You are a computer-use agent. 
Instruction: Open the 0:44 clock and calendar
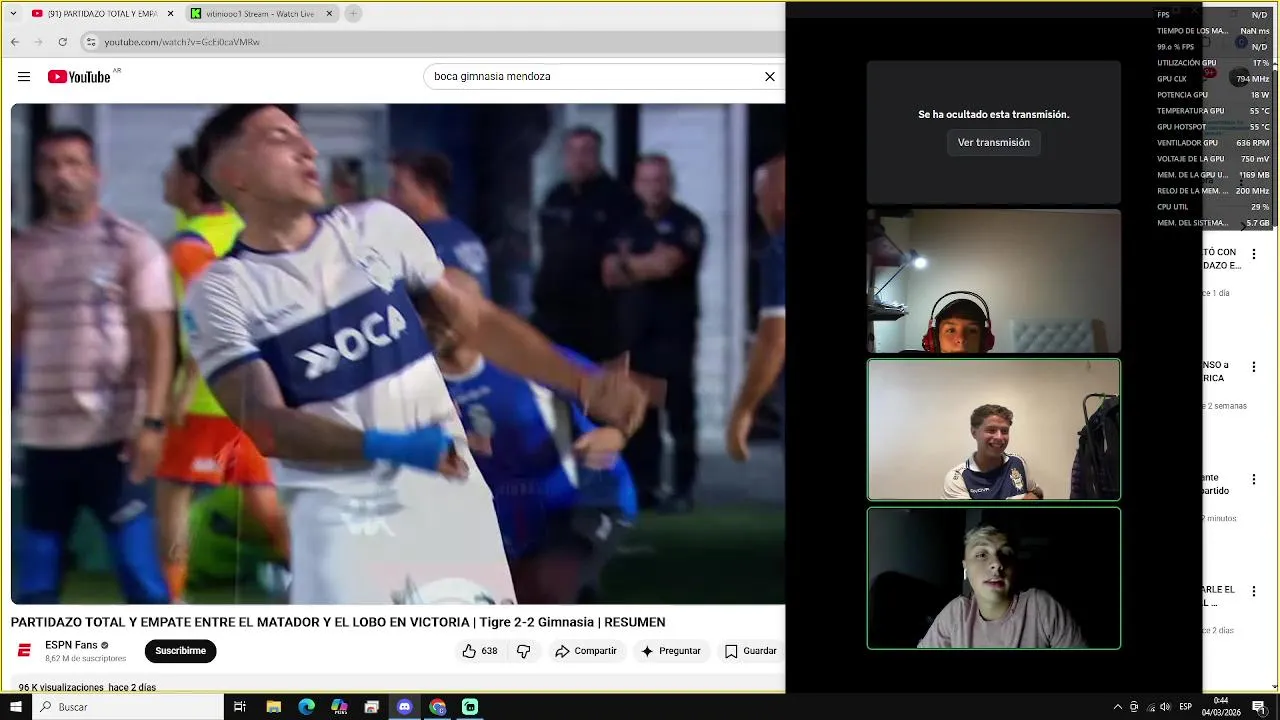pos(1221,707)
